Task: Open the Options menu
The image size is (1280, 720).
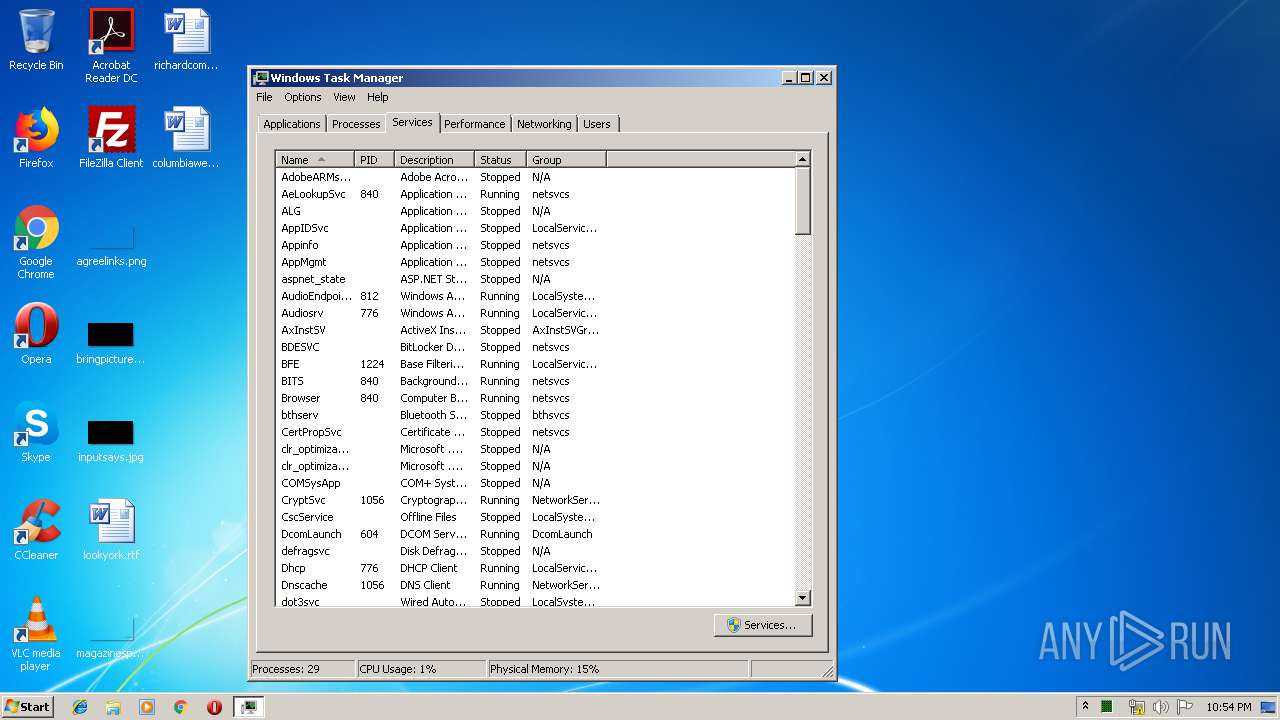Action: coord(302,97)
